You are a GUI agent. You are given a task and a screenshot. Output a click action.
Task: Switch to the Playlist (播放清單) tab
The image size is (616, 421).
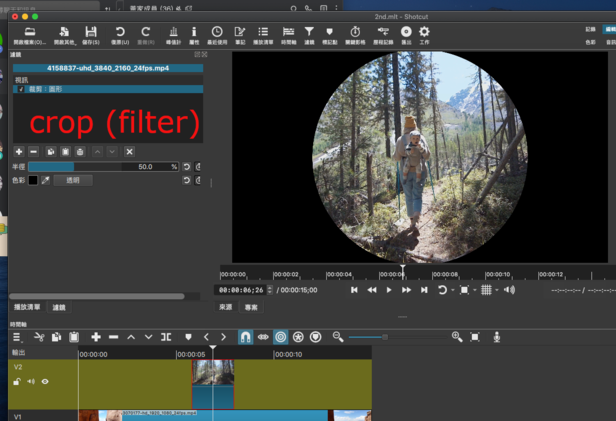click(x=26, y=307)
